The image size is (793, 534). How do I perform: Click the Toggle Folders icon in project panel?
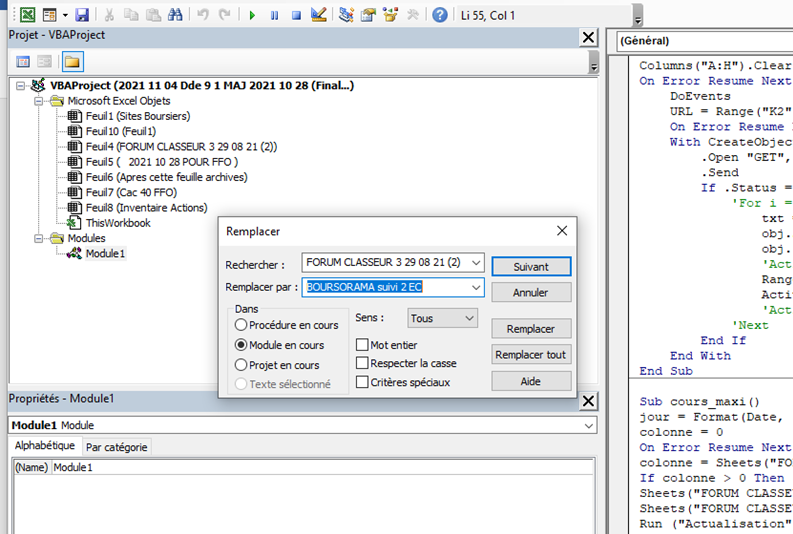pos(72,62)
